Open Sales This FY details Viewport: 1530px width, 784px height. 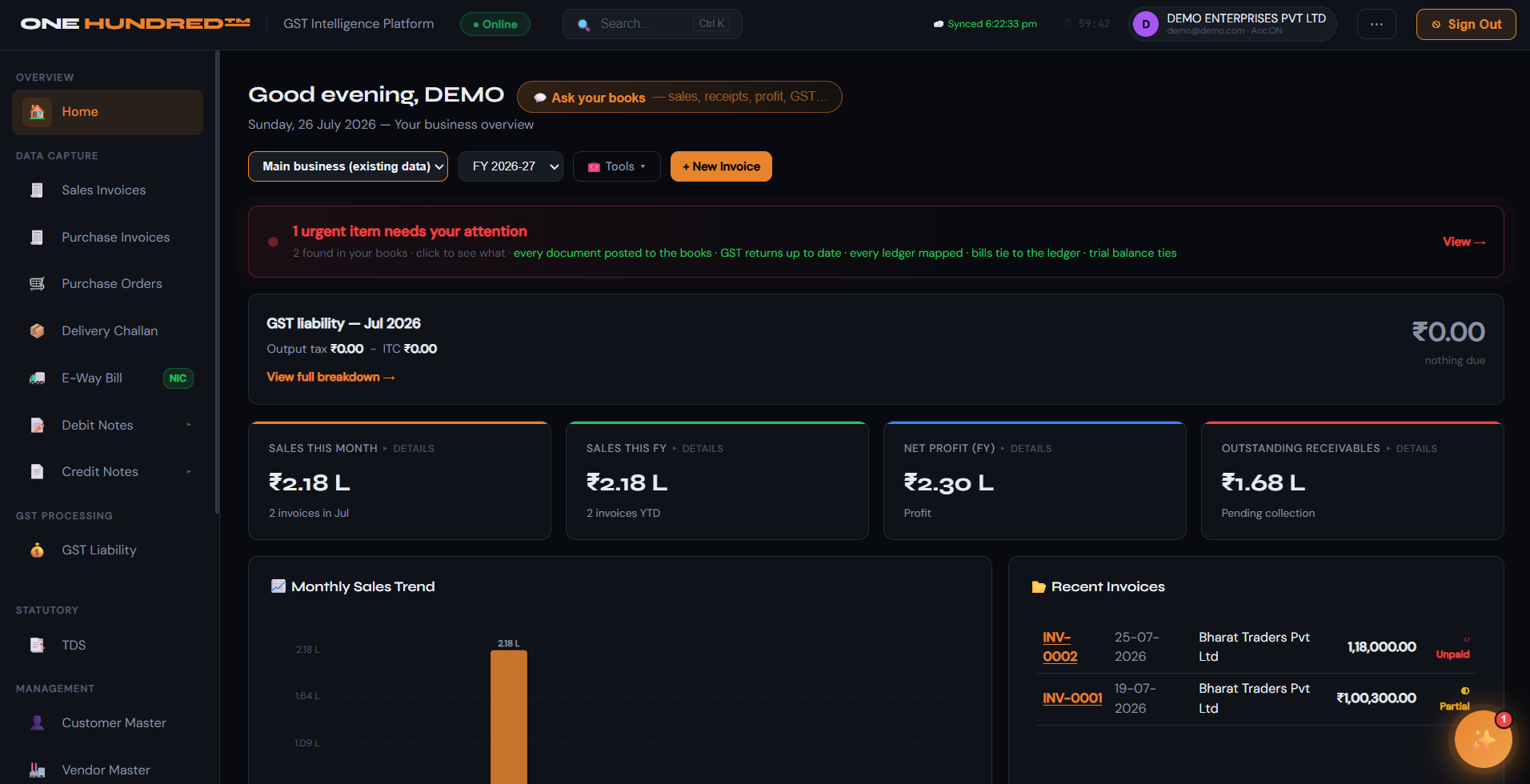pyautogui.click(x=703, y=449)
